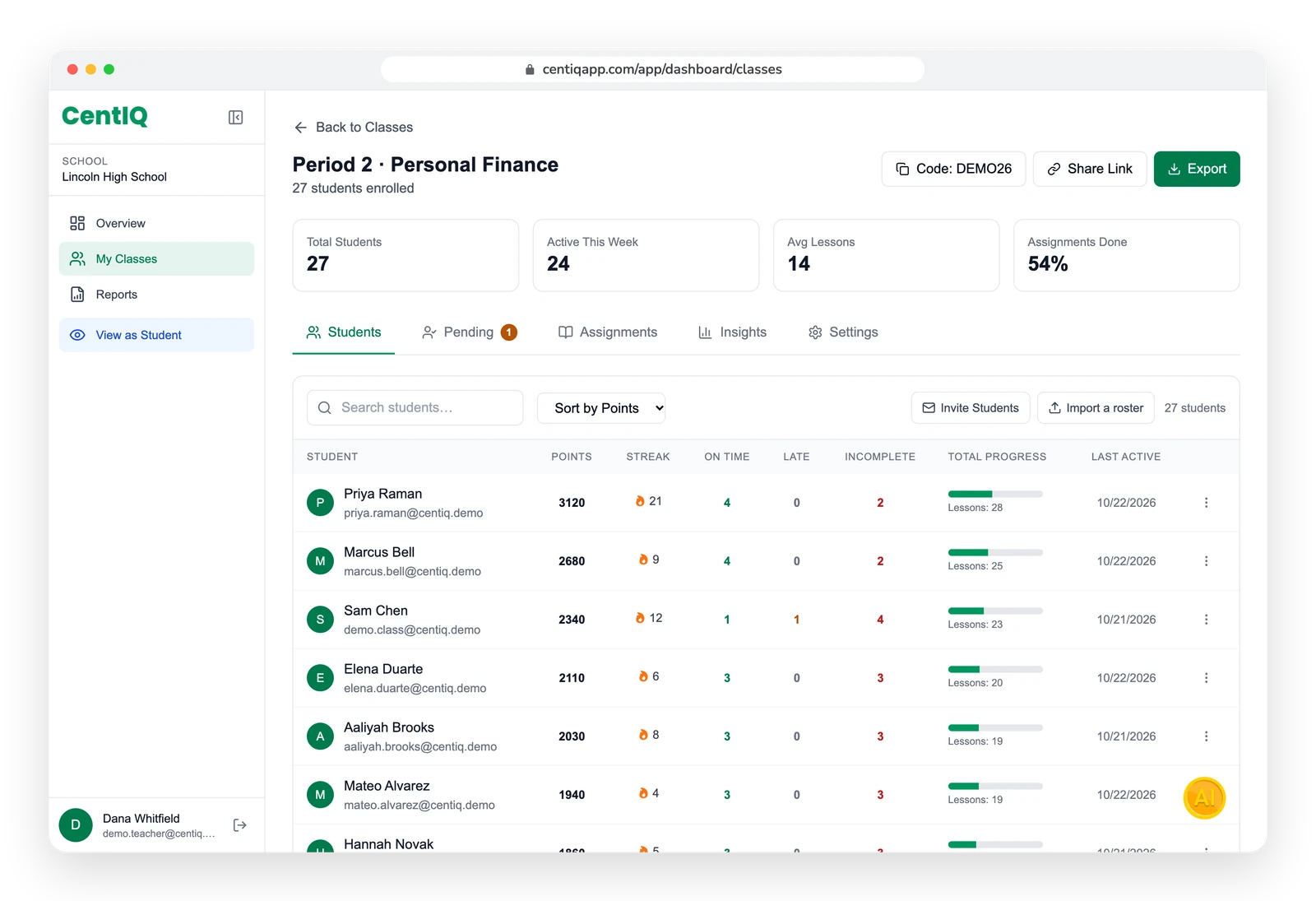The height and width of the screenshot is (901, 1316).
Task: Open row options for Marcus Bell
Action: click(1207, 561)
